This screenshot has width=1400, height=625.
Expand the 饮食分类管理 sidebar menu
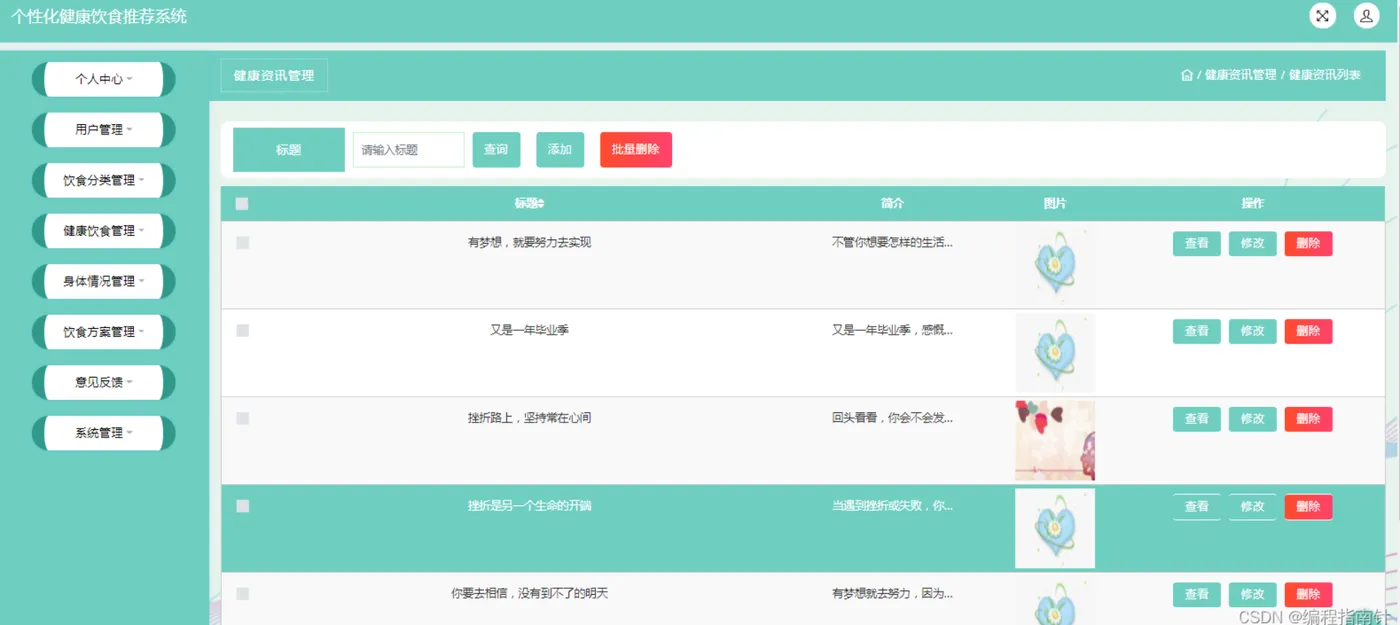tap(104, 181)
